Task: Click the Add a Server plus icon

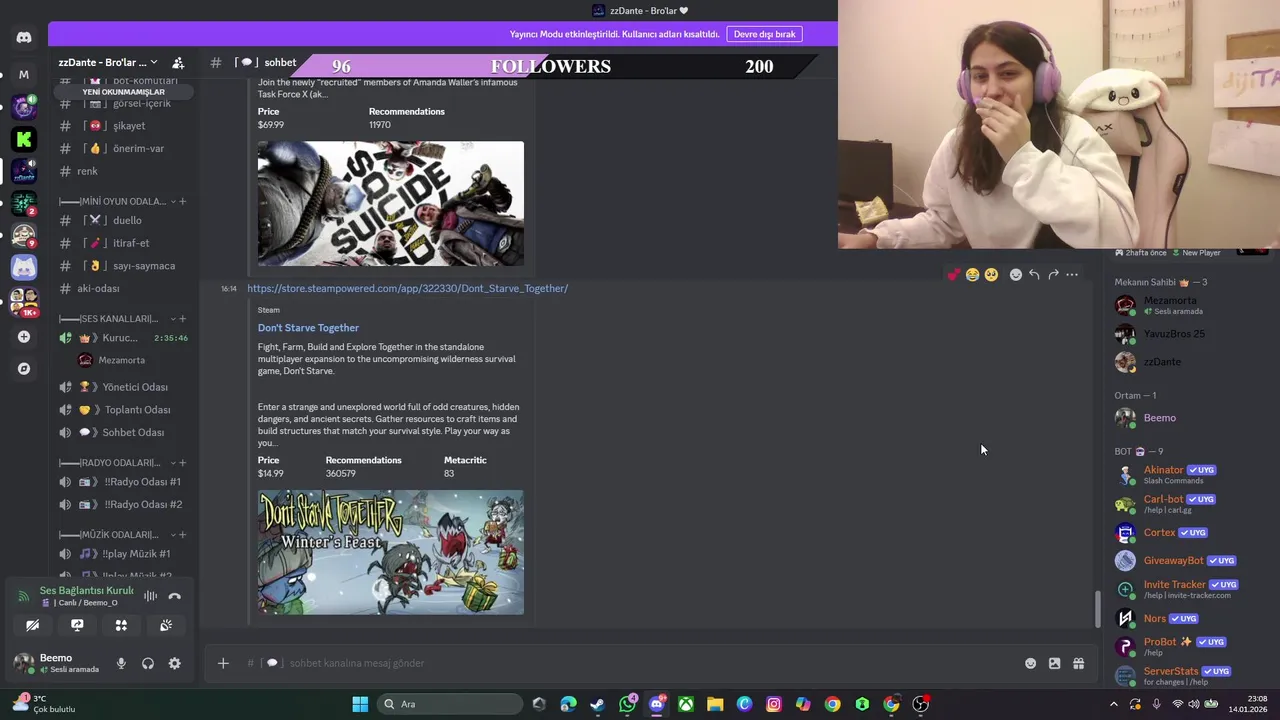Action: (x=24, y=337)
